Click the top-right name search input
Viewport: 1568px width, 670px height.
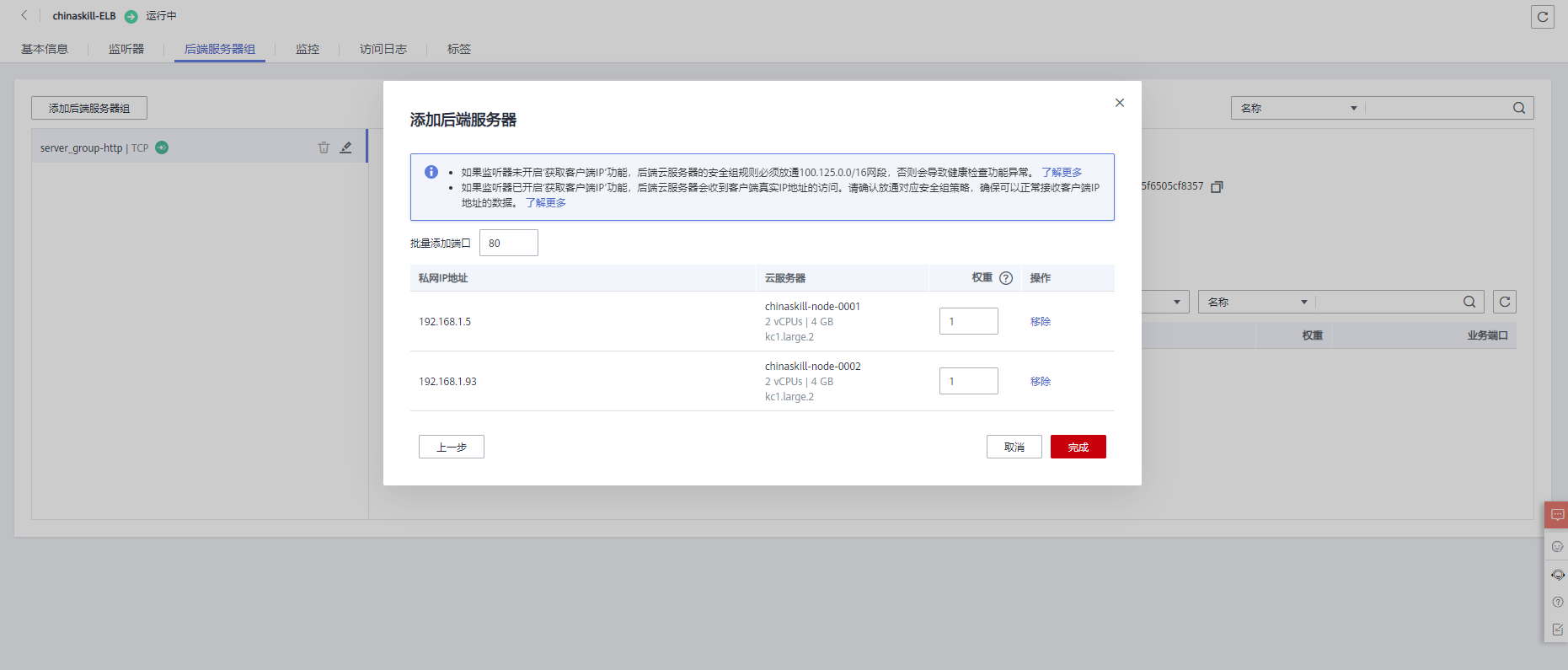point(1437,108)
